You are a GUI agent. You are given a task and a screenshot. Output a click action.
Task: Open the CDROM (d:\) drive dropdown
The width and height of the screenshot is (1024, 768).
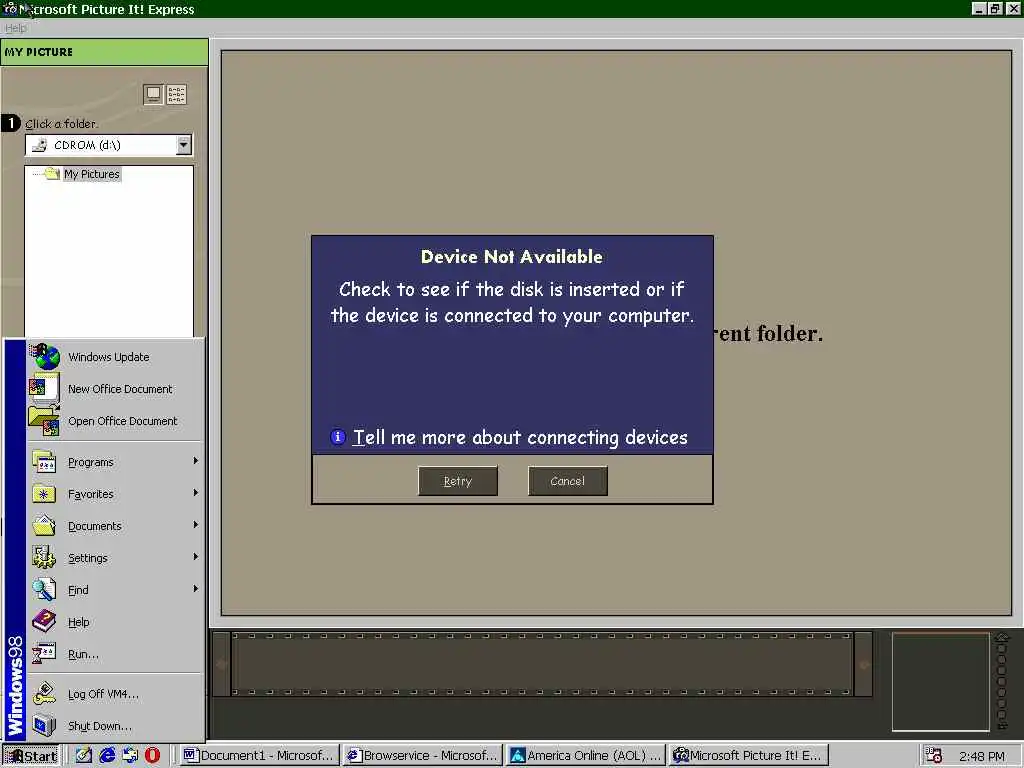click(184, 145)
